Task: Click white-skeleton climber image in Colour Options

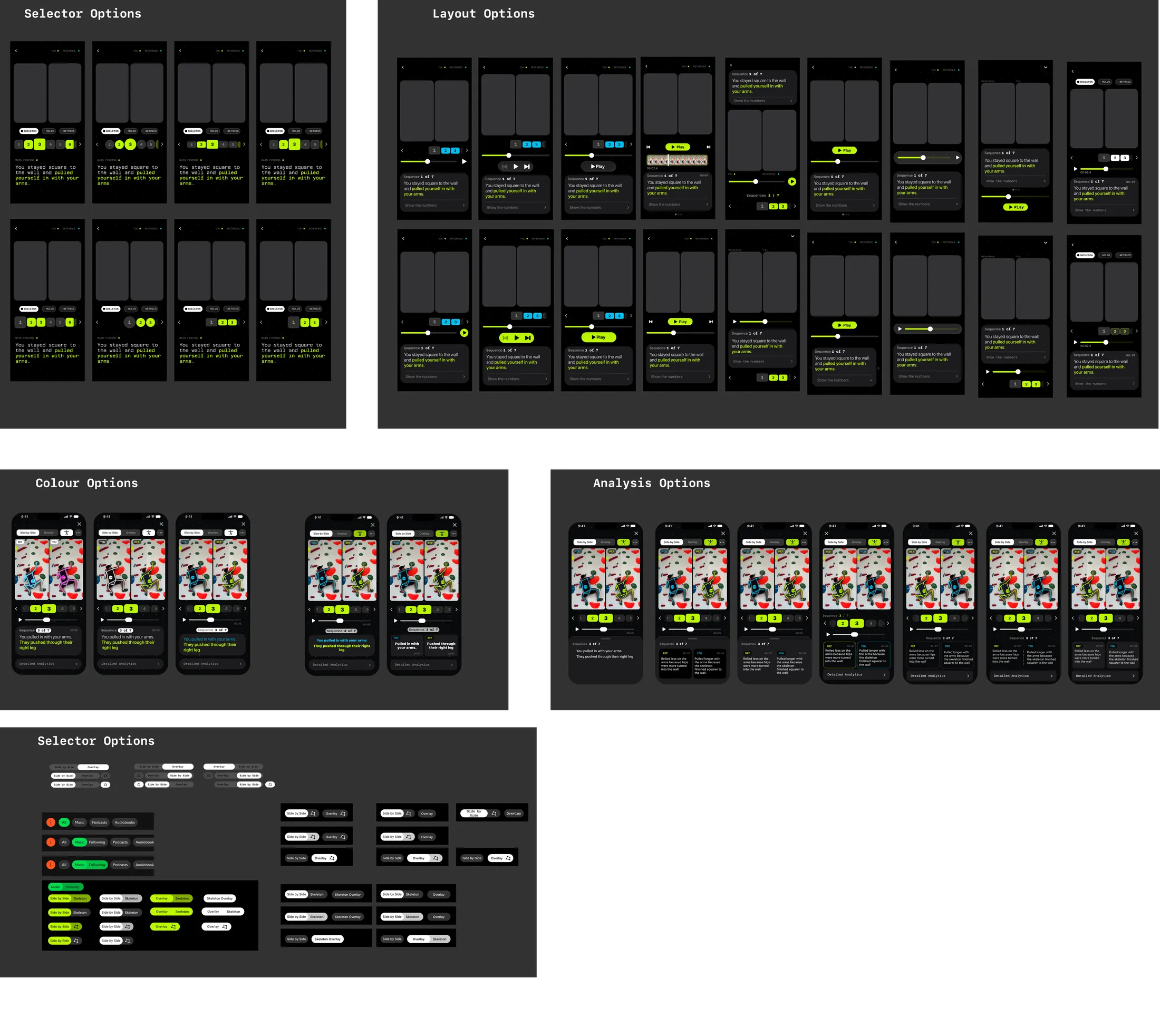Action: pos(114,569)
